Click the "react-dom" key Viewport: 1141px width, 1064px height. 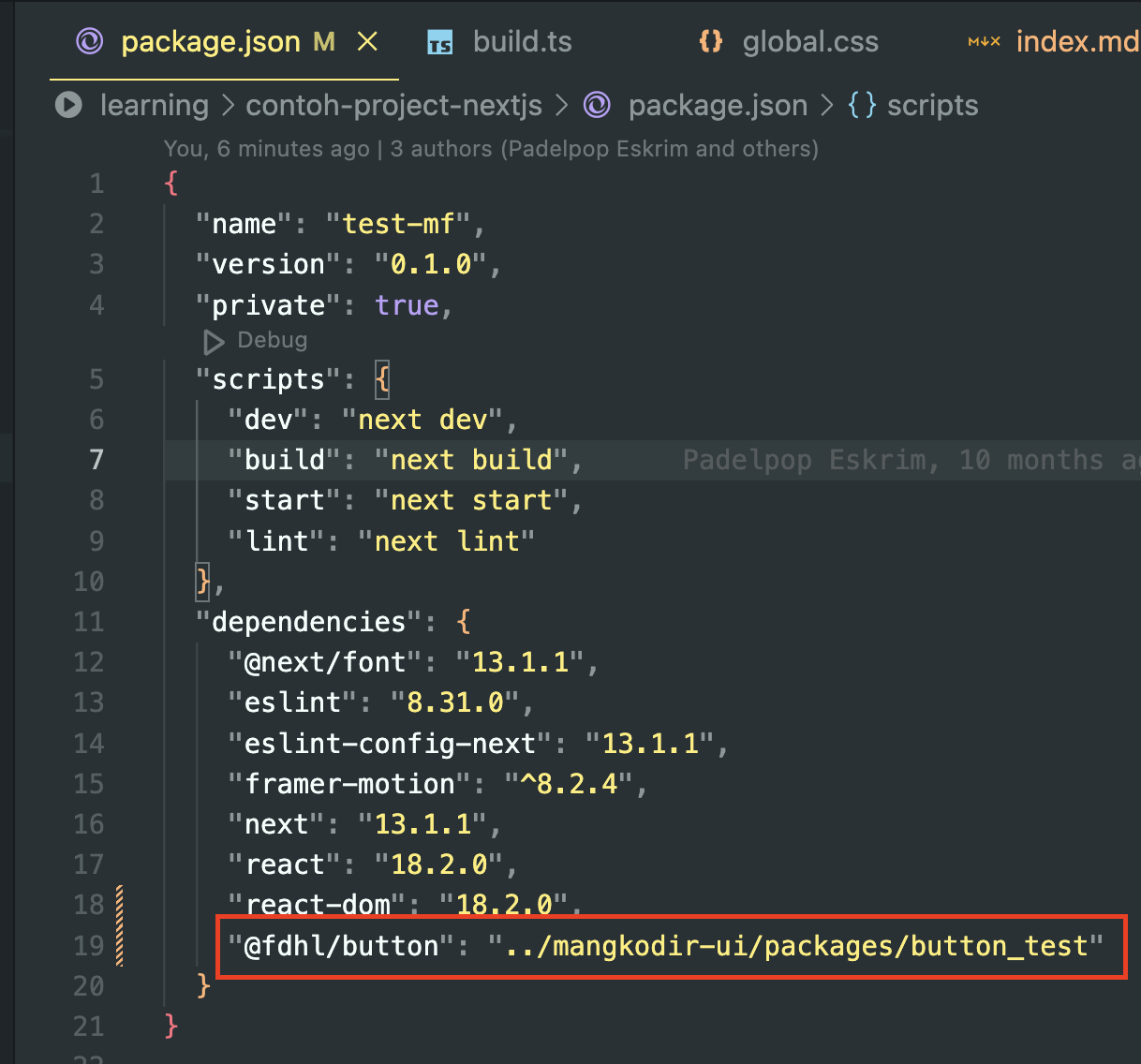[x=317, y=905]
